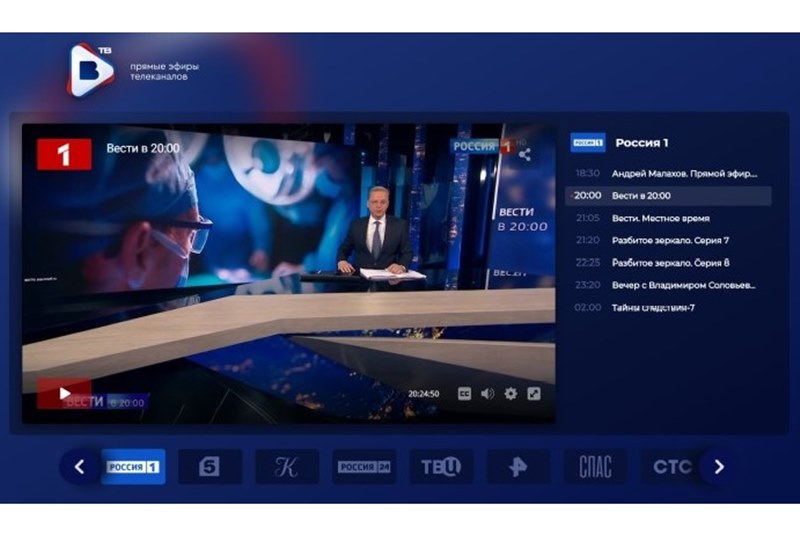
Task: Open player settings gear
Action: coord(511,394)
